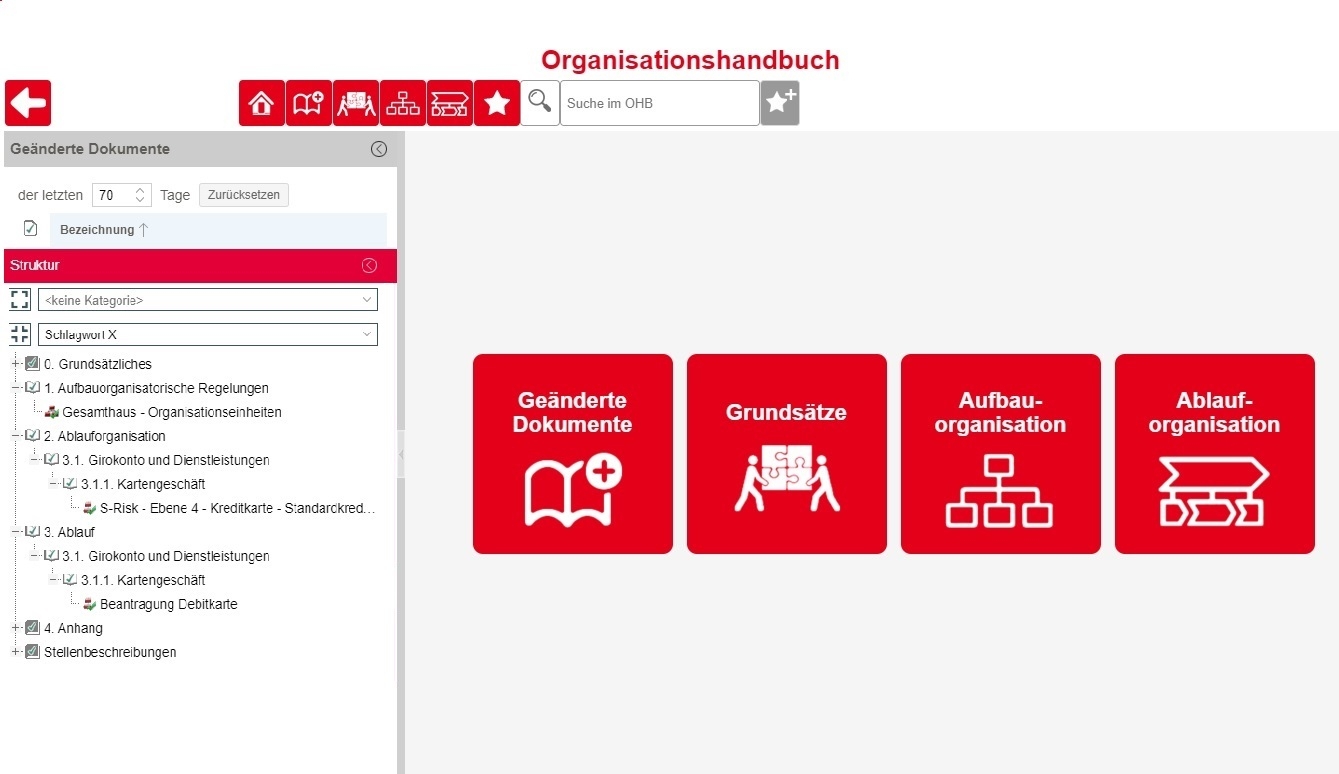Collapse 3.1. Girokonto node under 2. Ablauforganisation

[35, 460]
